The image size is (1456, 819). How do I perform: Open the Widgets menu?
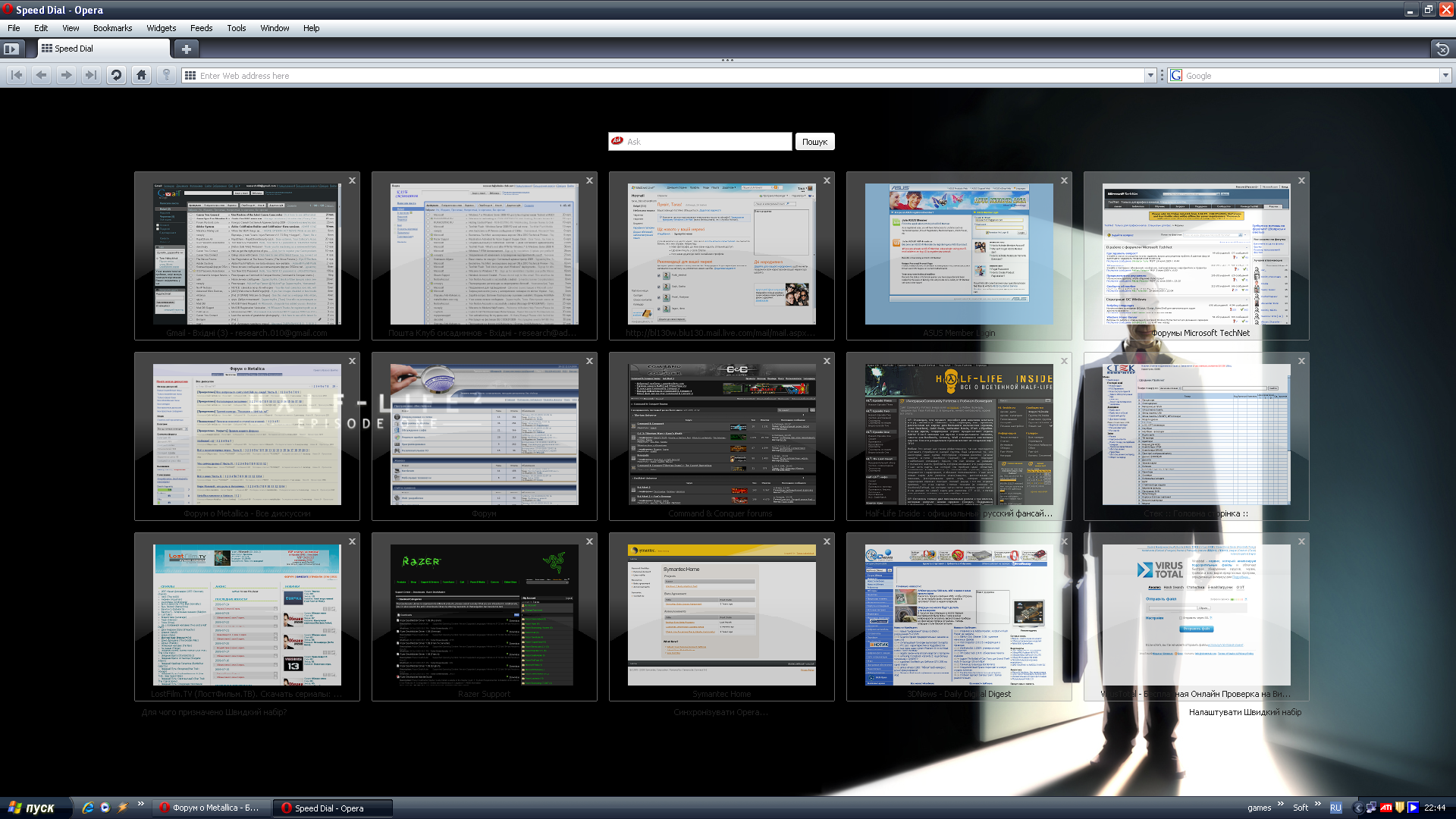point(161,28)
